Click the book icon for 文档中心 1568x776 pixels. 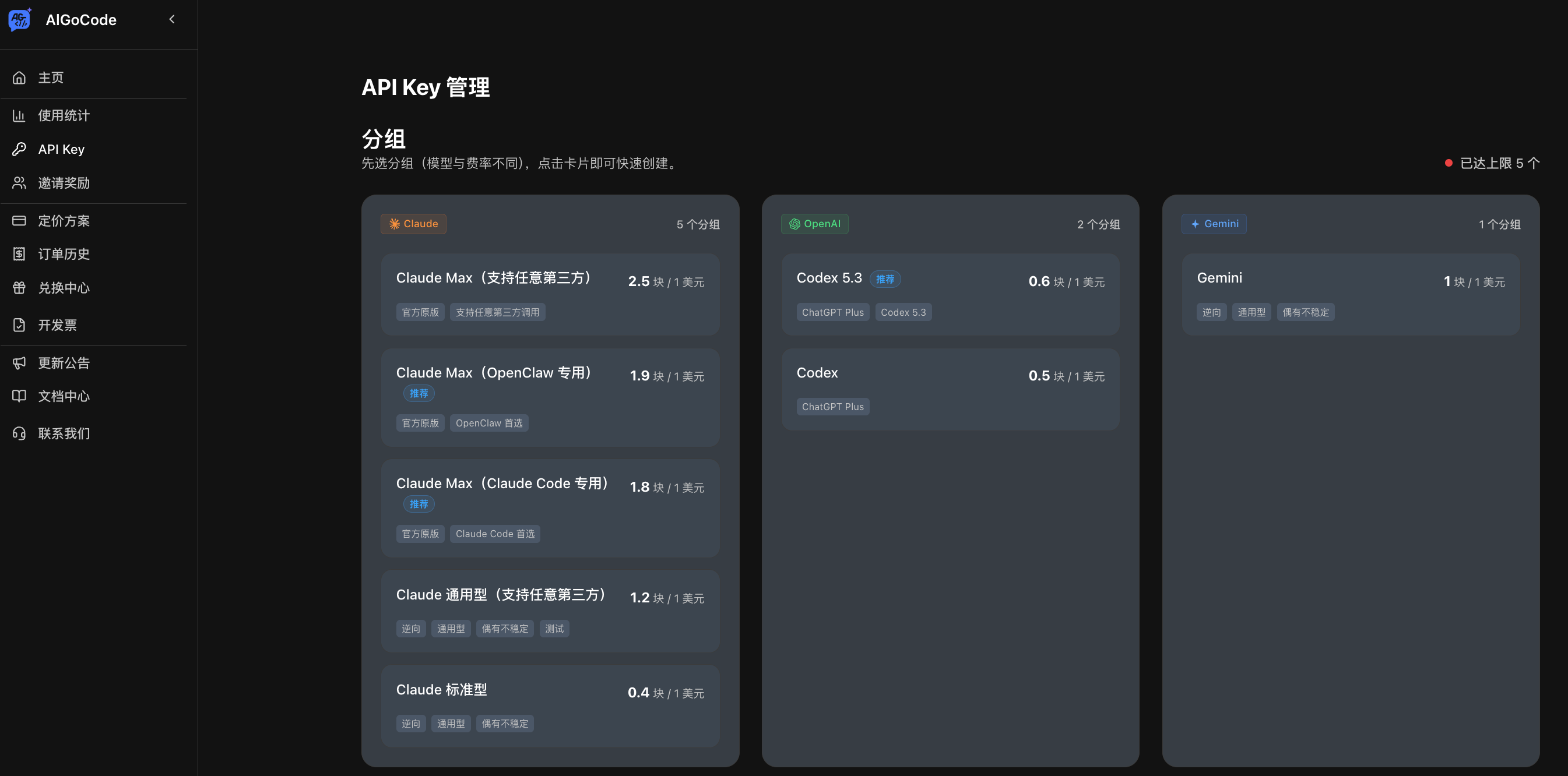tap(19, 397)
